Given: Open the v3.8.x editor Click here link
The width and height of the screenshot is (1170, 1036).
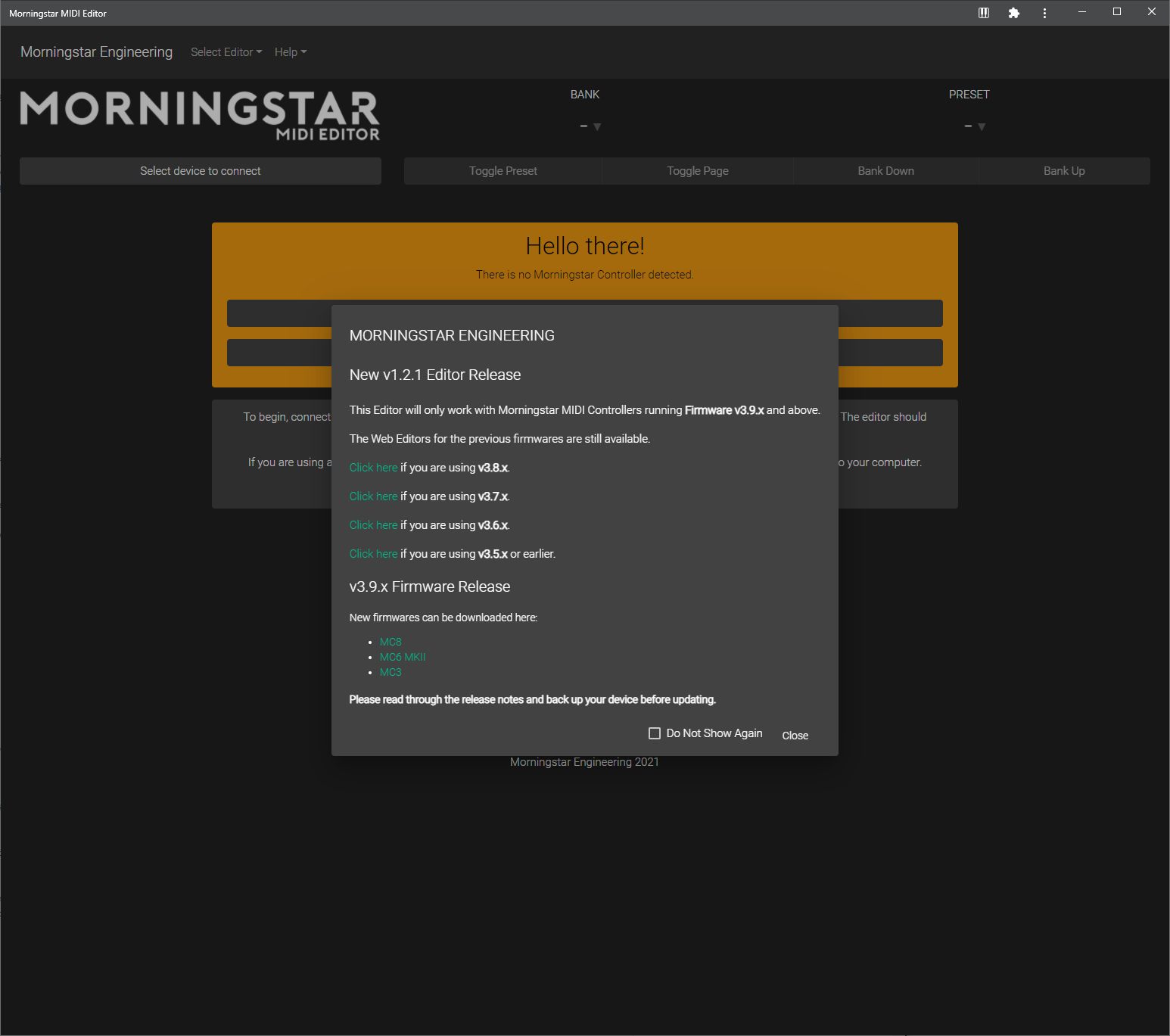Looking at the screenshot, I should coord(373,468).
